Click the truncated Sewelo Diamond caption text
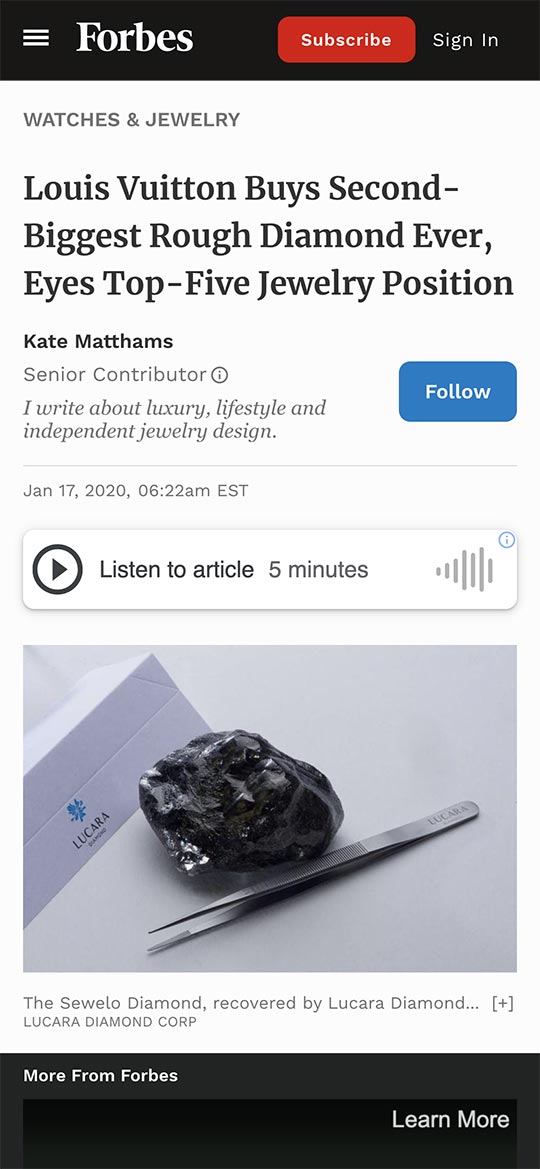The image size is (540, 1169). pyautogui.click(x=251, y=1003)
